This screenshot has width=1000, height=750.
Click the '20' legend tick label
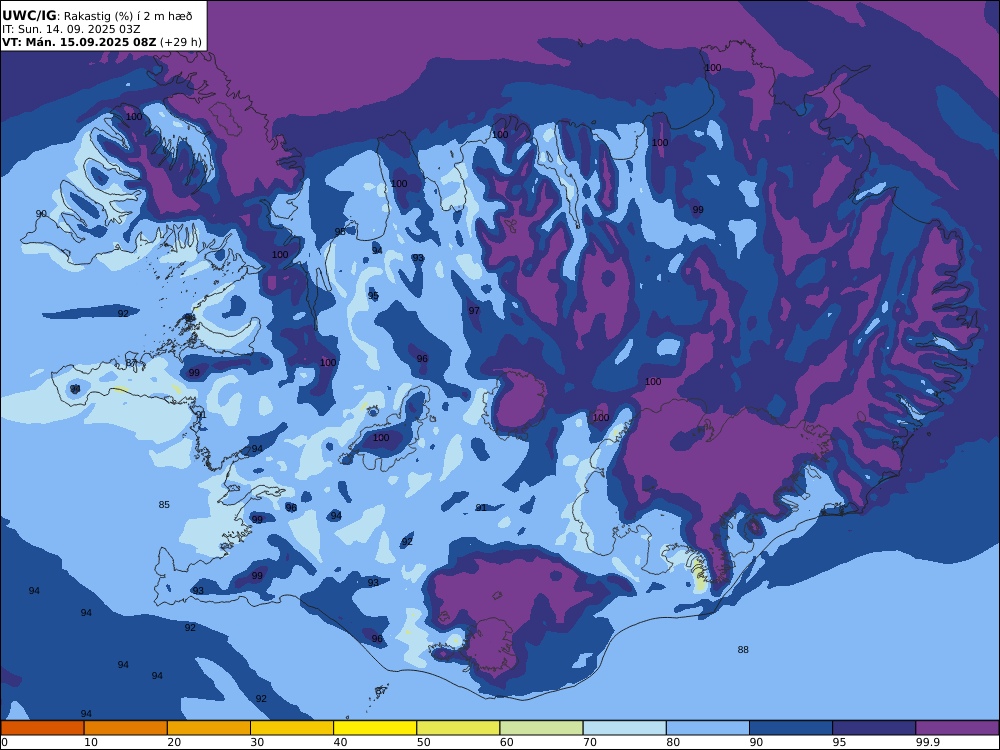coord(174,742)
